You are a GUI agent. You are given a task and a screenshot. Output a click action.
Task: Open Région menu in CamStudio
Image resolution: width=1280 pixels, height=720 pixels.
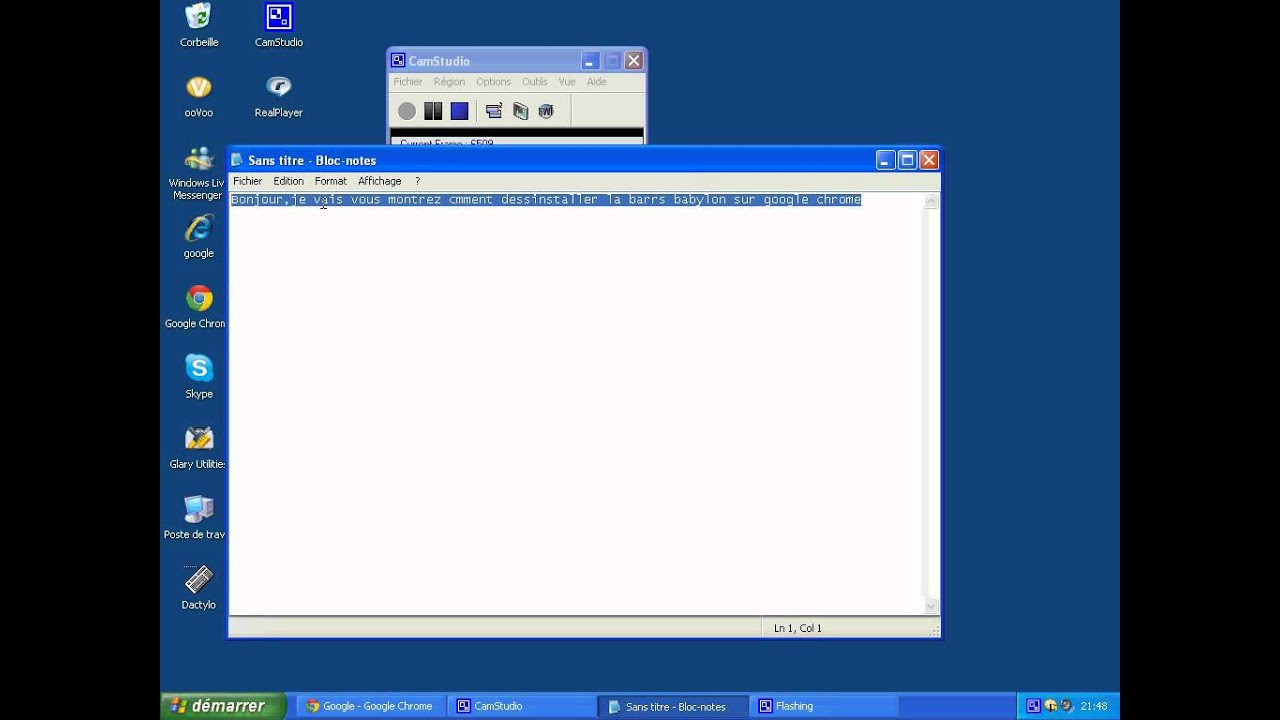pos(449,82)
